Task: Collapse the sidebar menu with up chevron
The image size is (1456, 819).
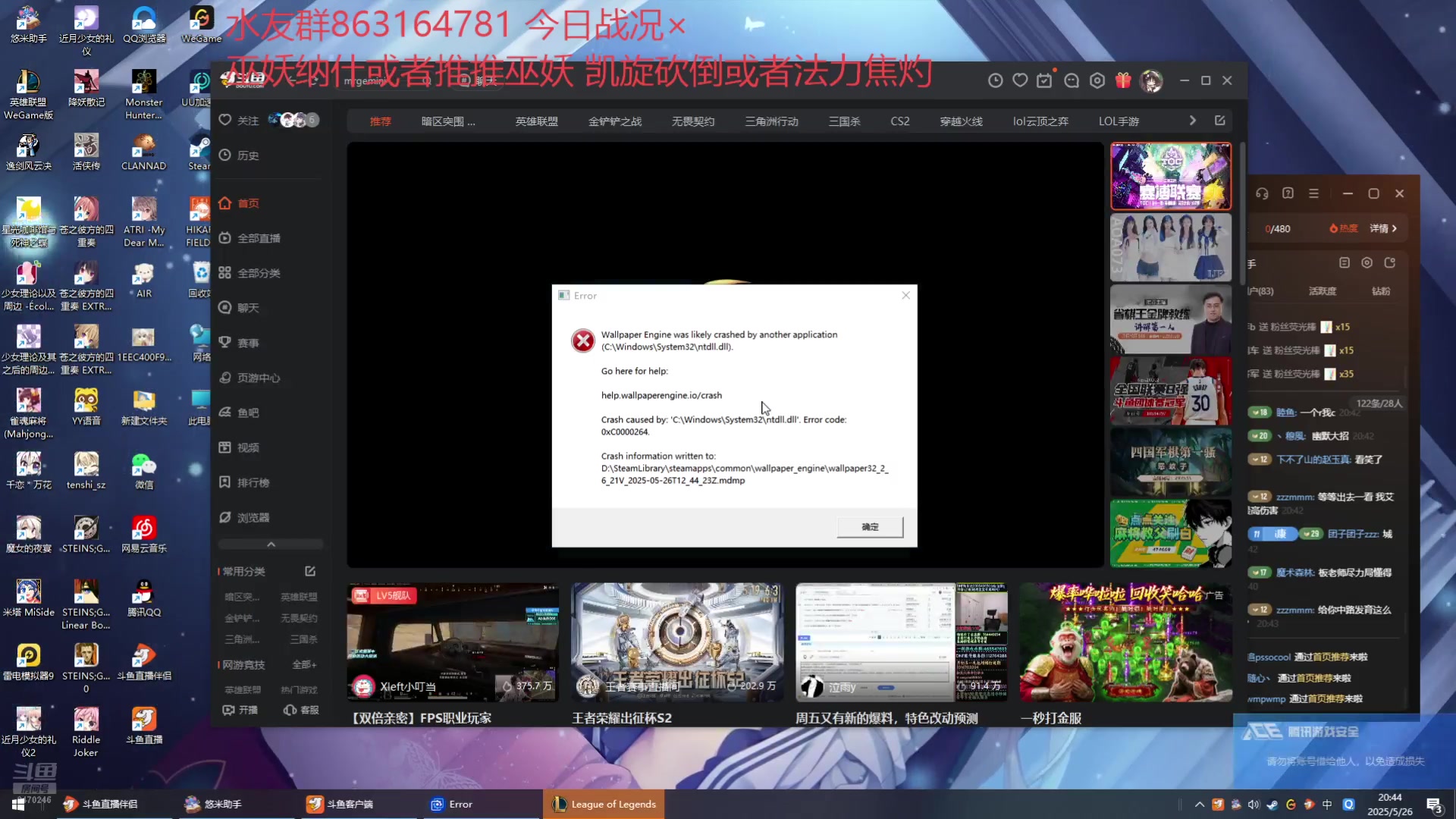Action: [x=271, y=544]
